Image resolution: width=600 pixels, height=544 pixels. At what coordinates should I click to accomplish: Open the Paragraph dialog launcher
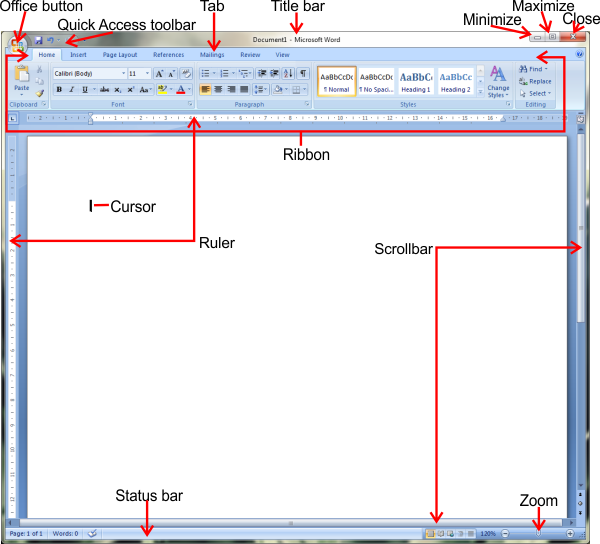(x=307, y=104)
